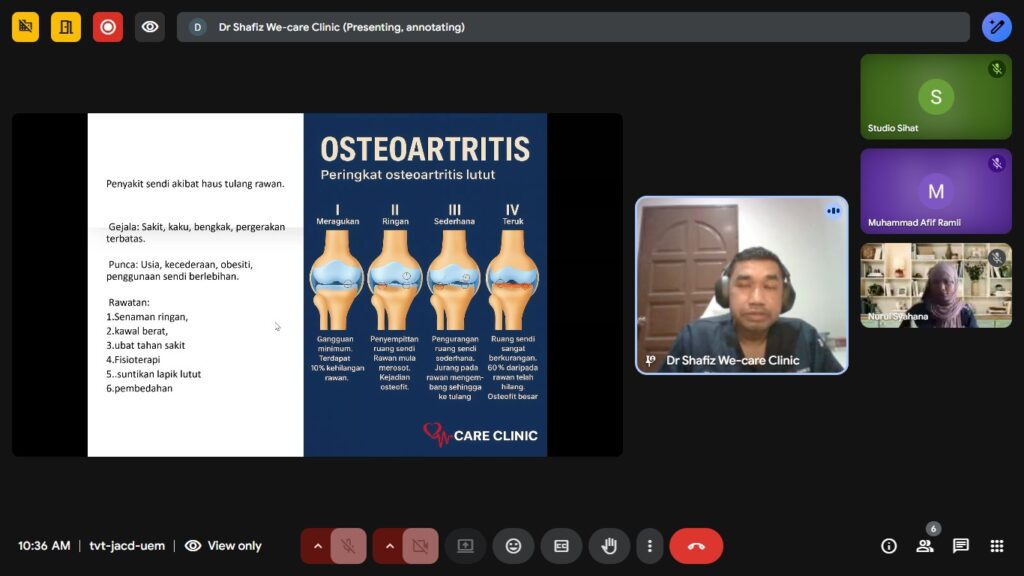Open the activities grid icon
1024x576 pixels.
(996, 546)
